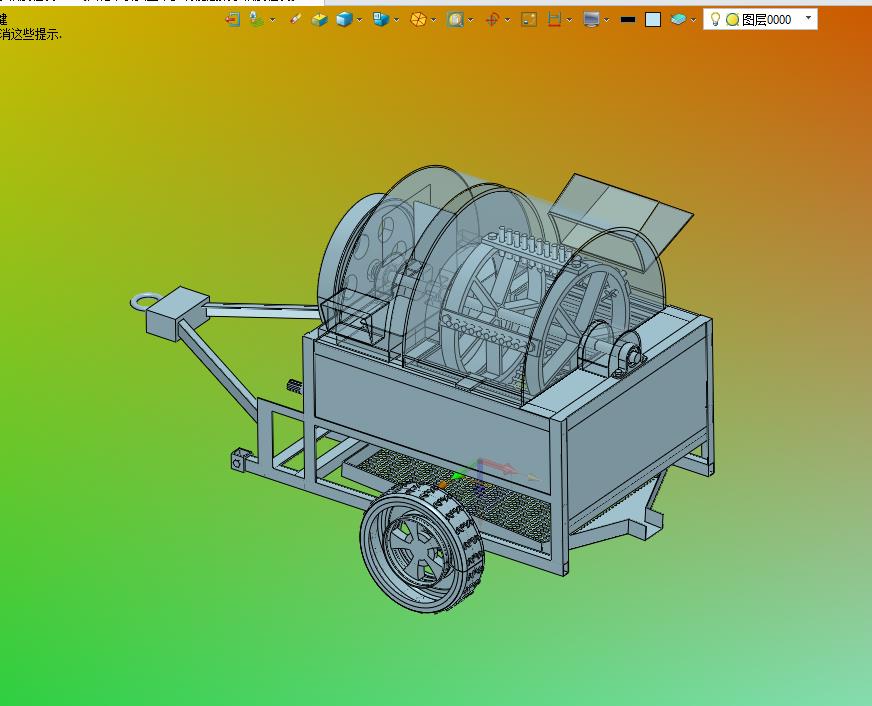Click the brown square view icon
This screenshot has width=872, height=706.
(x=529, y=19)
